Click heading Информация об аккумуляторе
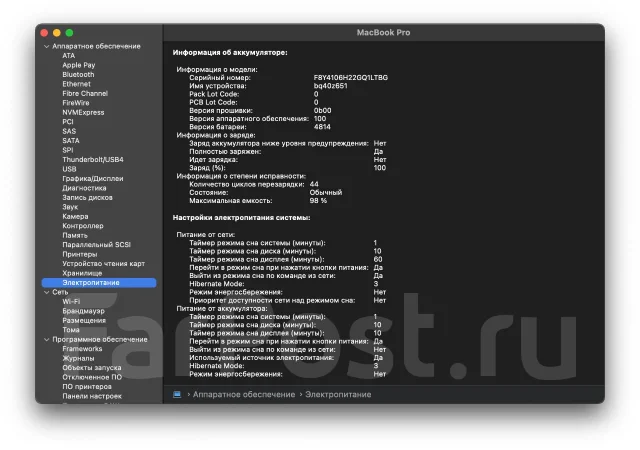The image size is (640, 450). coord(230,52)
